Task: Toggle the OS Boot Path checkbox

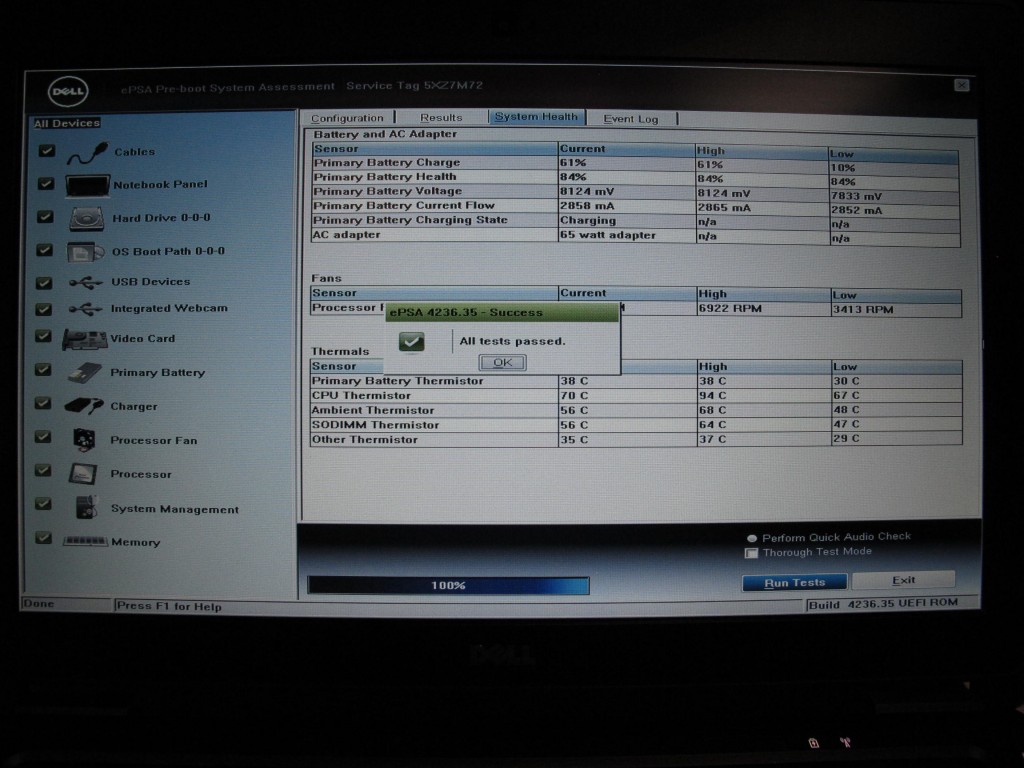Action: (44, 250)
